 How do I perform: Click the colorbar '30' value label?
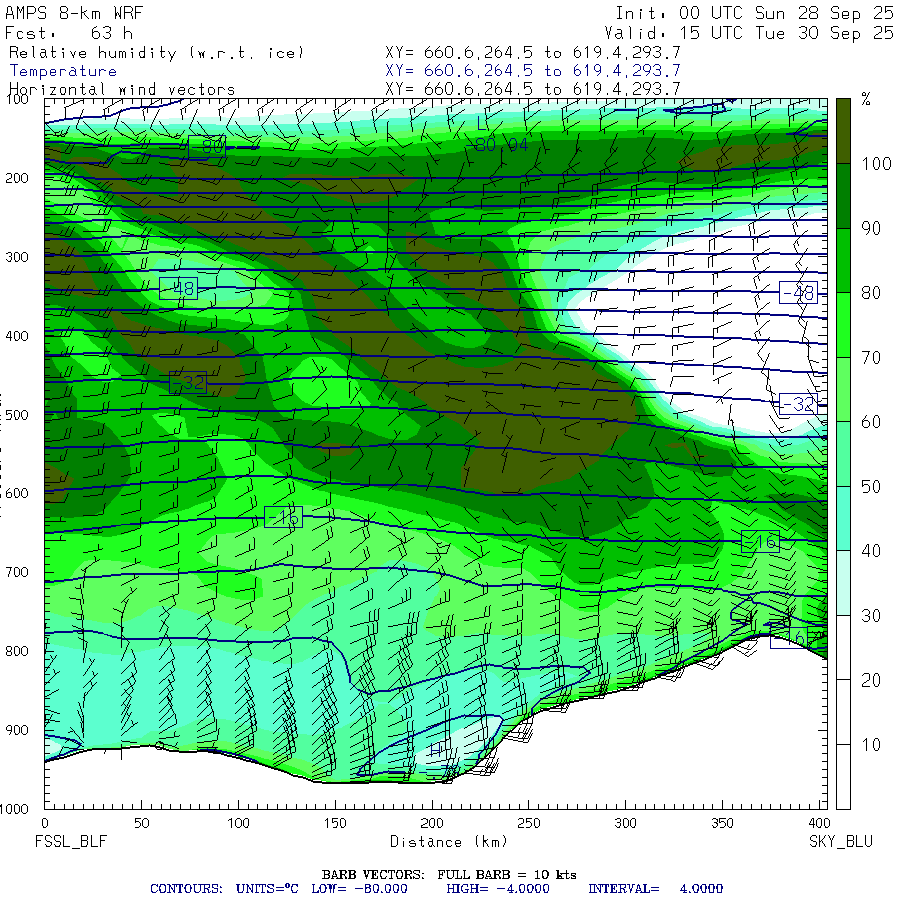pos(871,616)
